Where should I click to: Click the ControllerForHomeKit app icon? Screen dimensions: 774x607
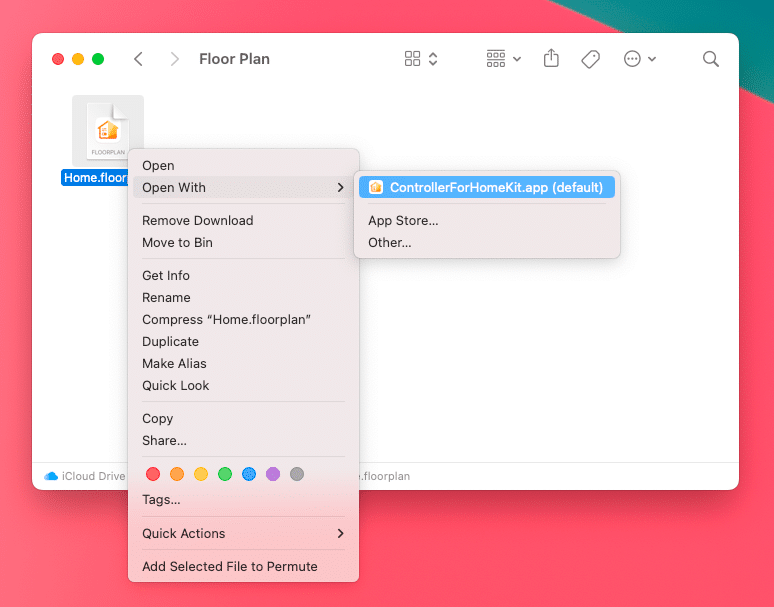point(376,187)
